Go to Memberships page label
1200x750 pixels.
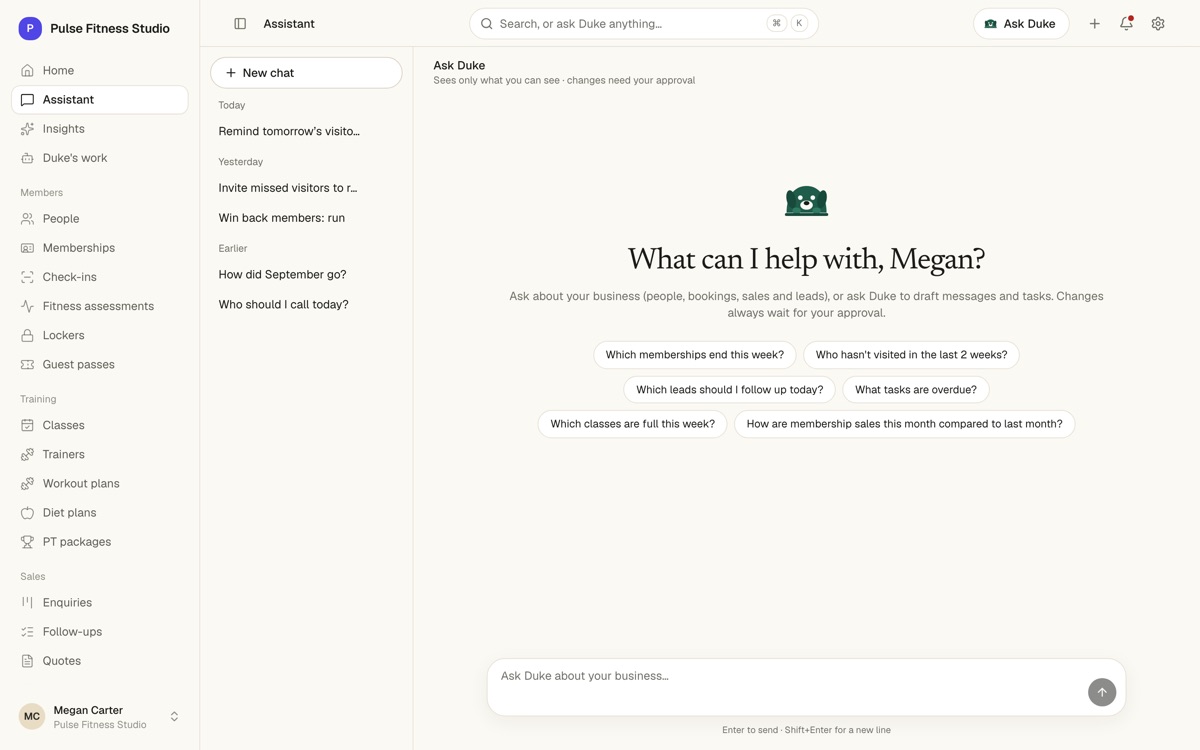[79, 248]
